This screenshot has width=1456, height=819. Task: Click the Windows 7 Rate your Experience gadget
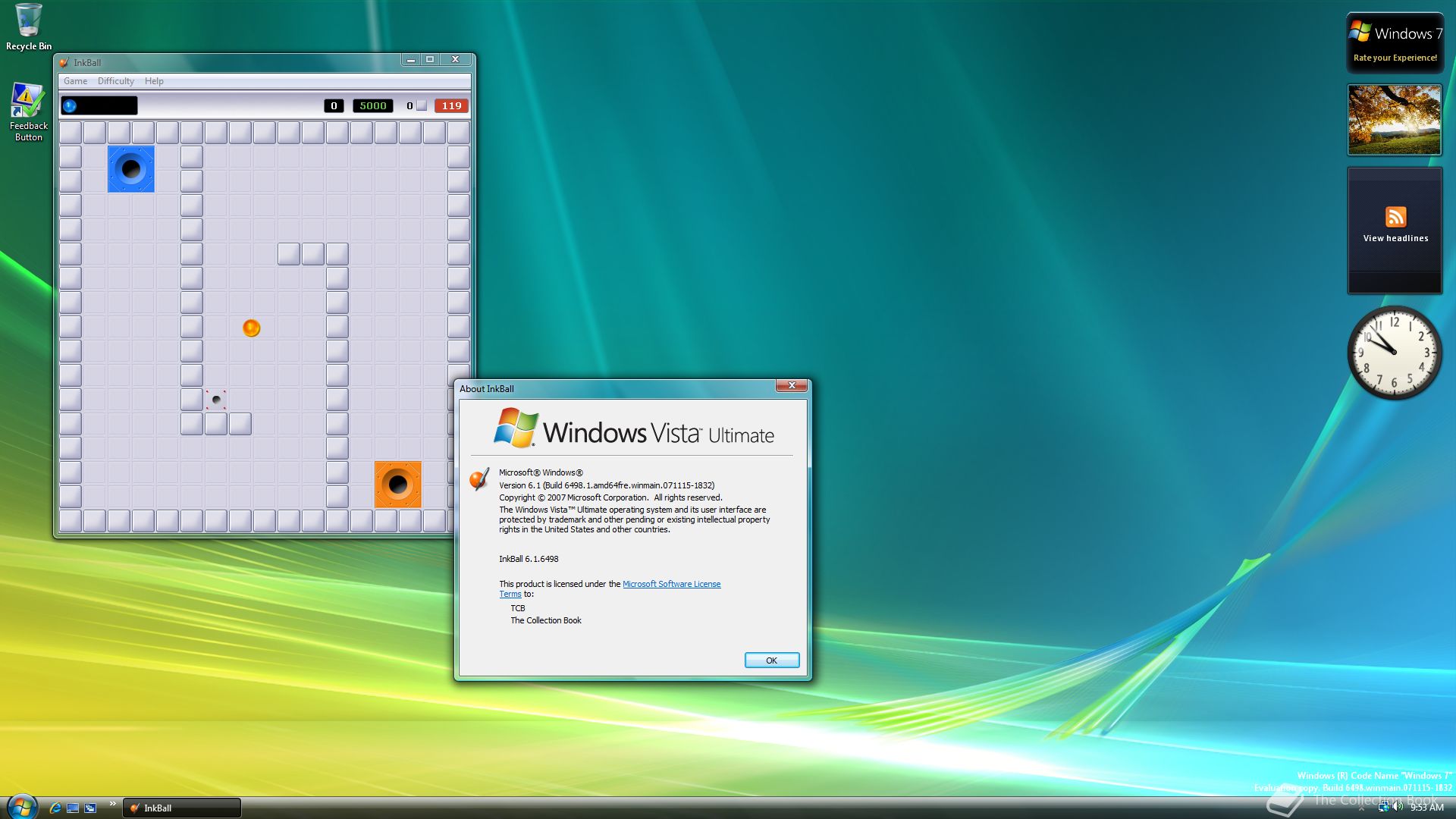[x=1395, y=43]
